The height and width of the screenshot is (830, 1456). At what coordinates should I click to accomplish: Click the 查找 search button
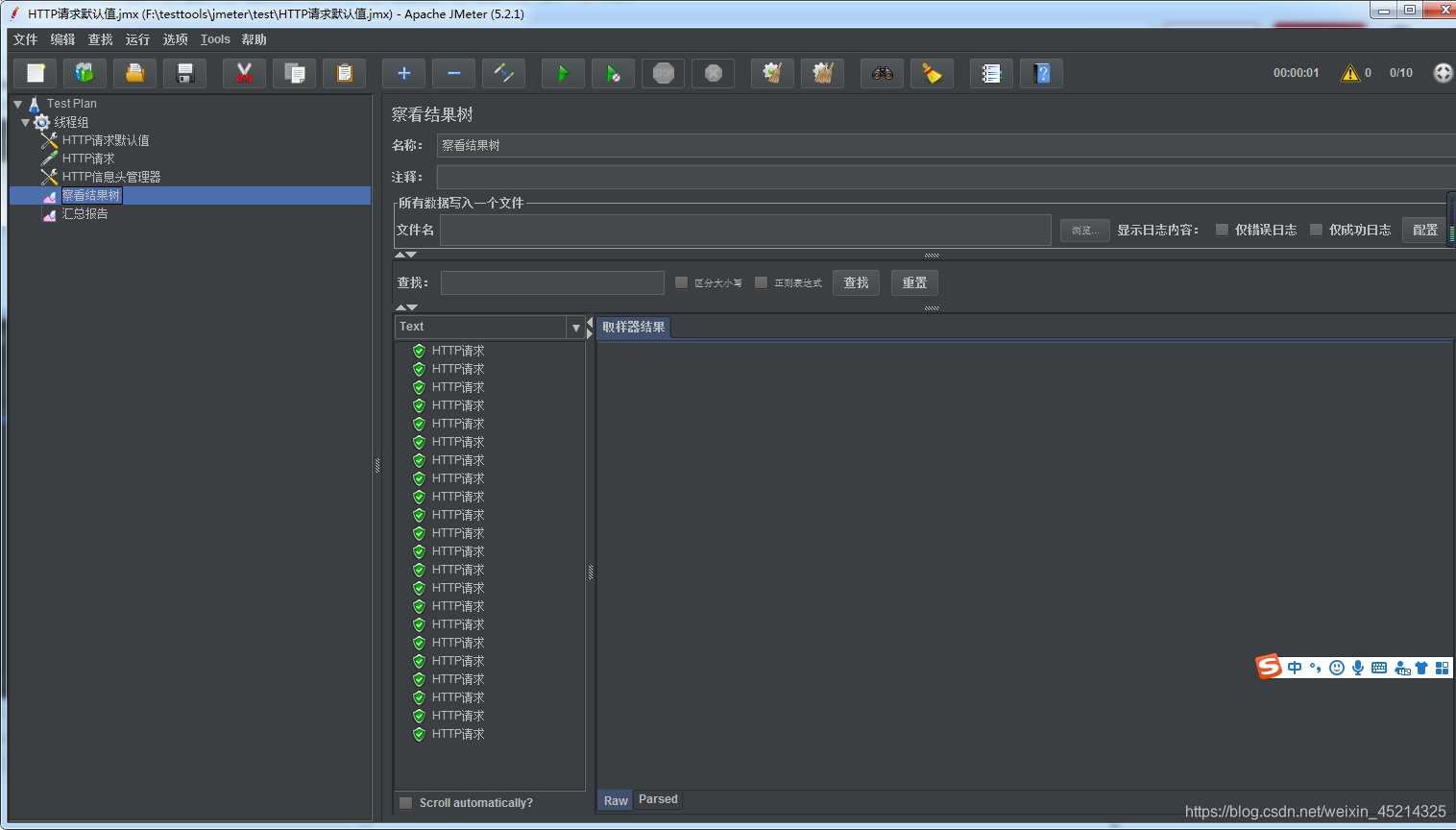(856, 282)
